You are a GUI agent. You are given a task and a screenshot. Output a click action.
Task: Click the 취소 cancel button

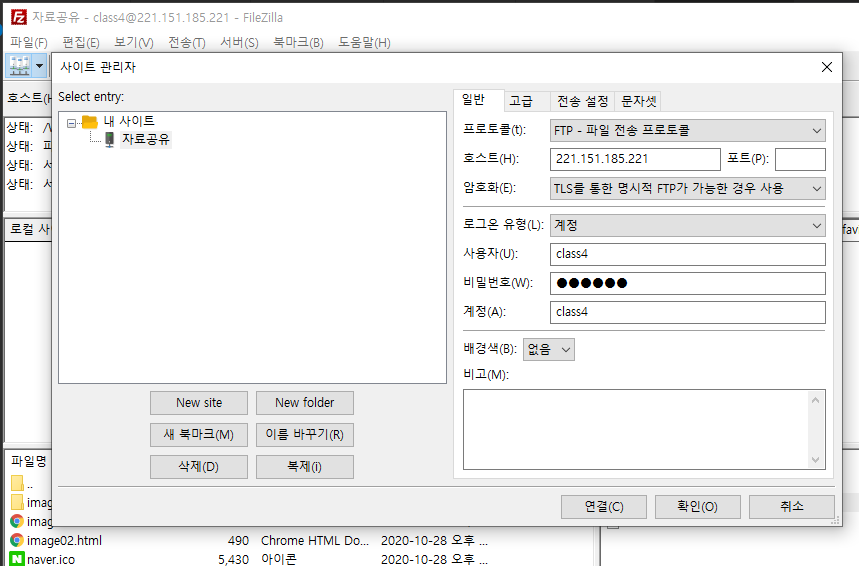[x=792, y=507]
